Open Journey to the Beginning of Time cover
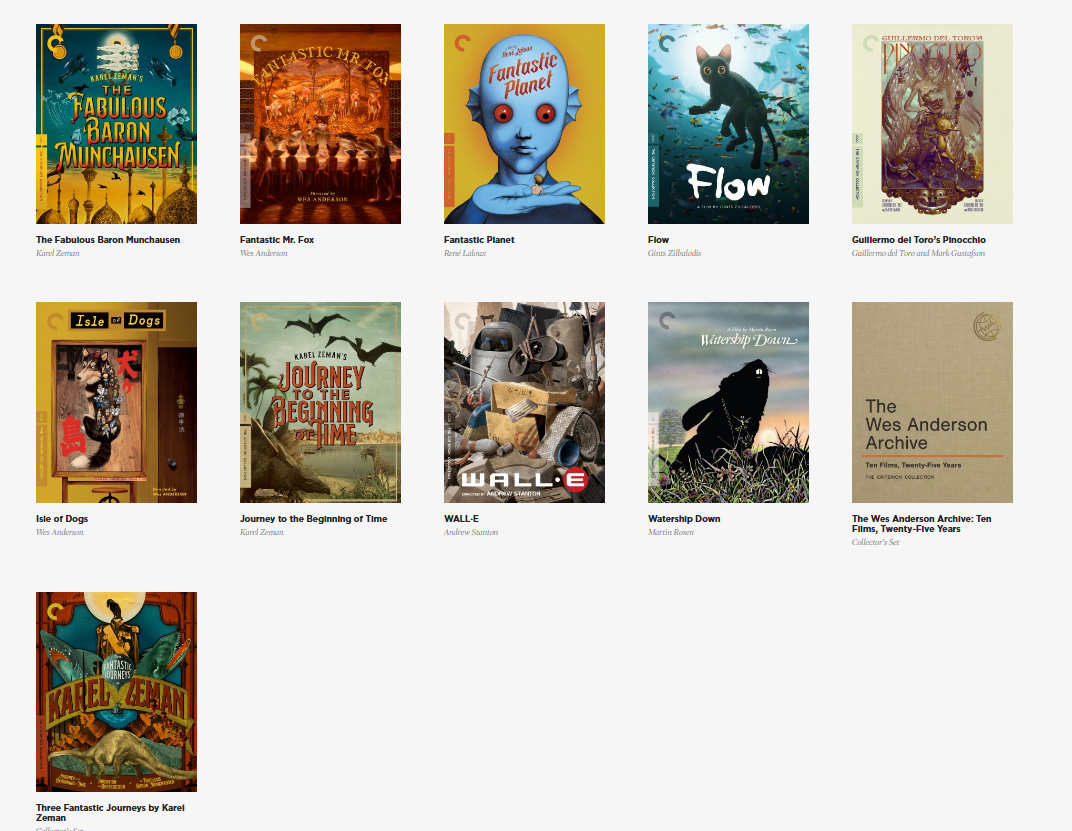1072x831 pixels. click(320, 402)
